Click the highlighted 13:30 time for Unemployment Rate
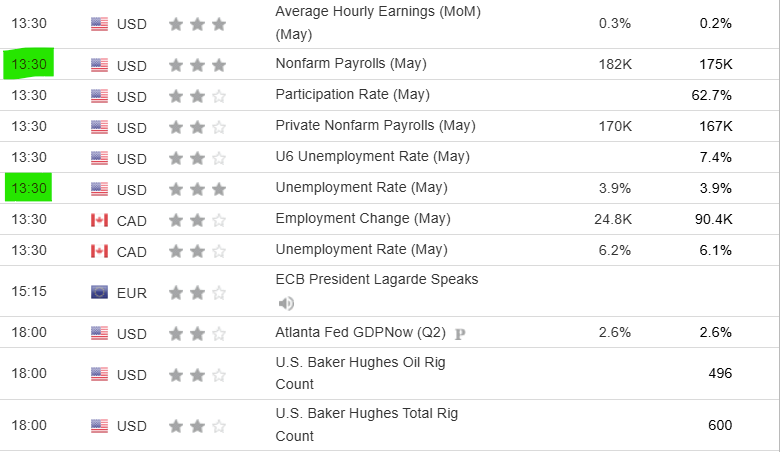Screen dimensions: 783x452 (x=28, y=188)
